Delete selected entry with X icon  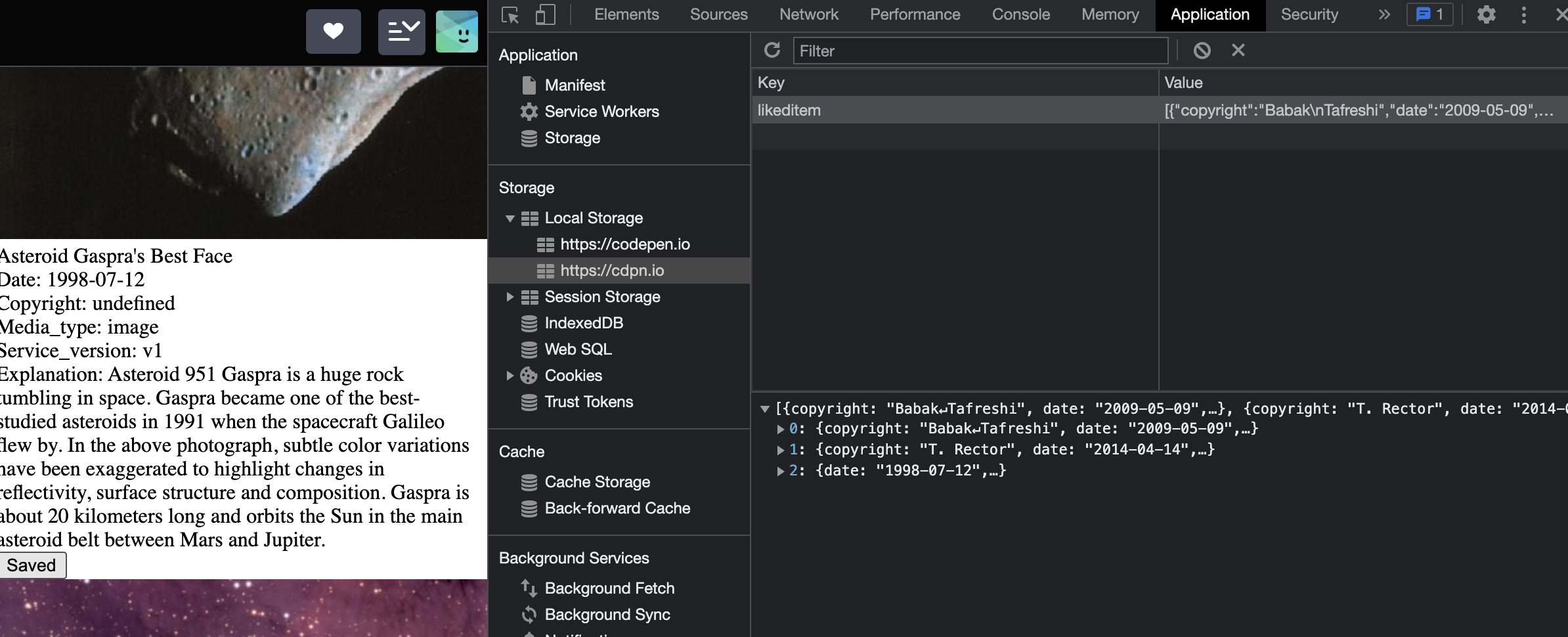1238,50
